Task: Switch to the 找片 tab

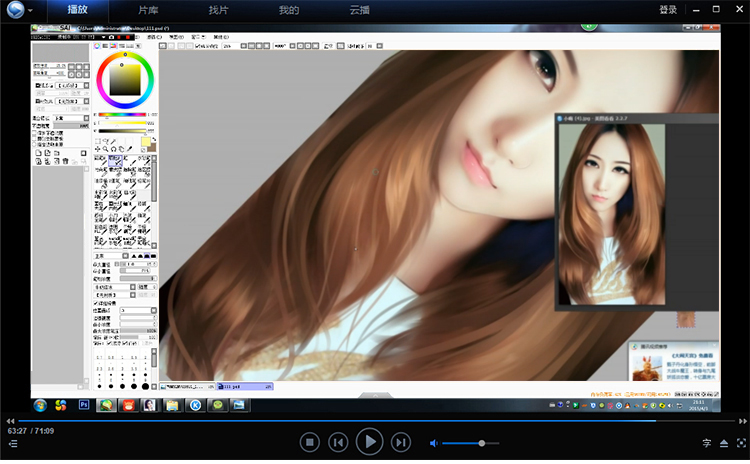Action: [x=218, y=10]
